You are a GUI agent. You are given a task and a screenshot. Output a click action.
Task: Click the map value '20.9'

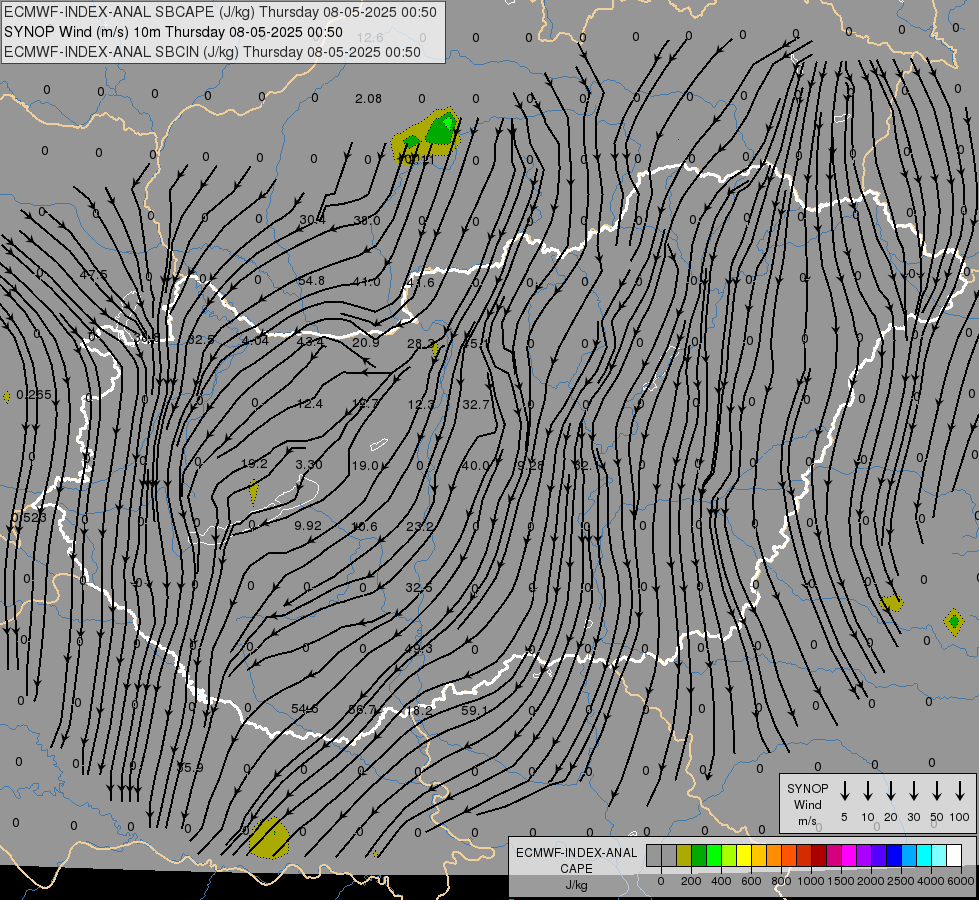point(366,342)
